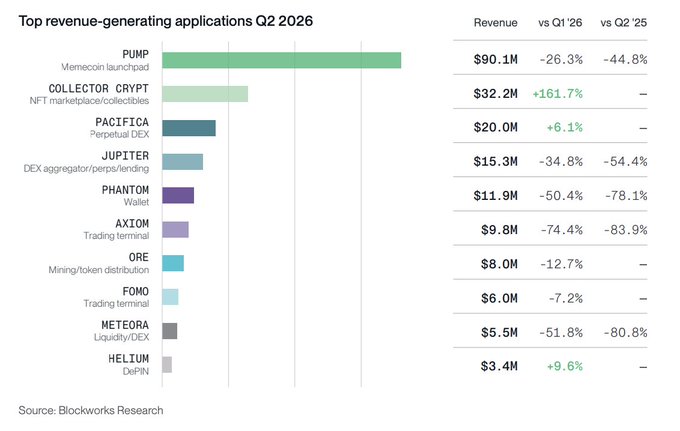Click the -78.1% value for PHANTOM
Screen dimensions: 680x431
(x=626, y=196)
